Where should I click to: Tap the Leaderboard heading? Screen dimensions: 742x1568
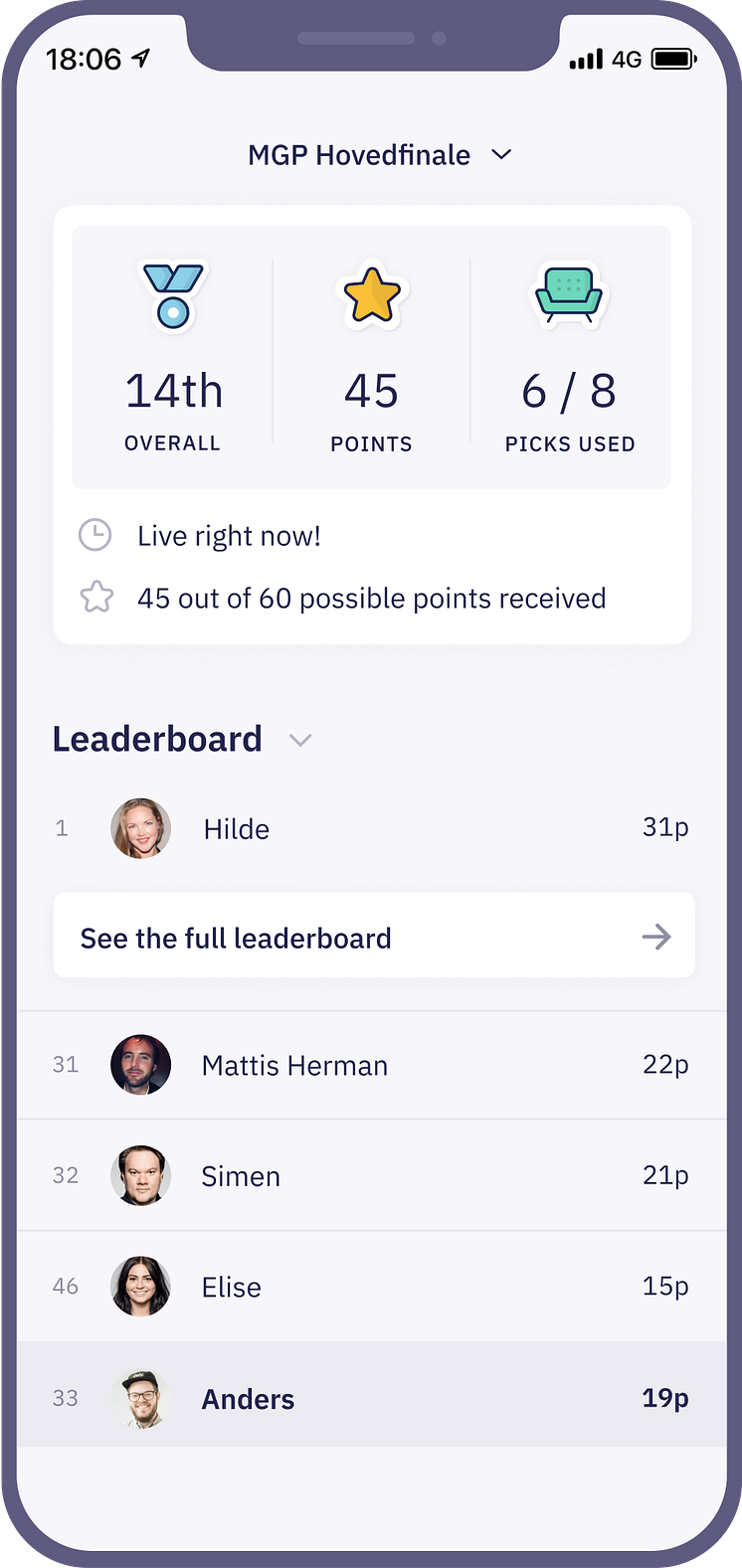(157, 739)
